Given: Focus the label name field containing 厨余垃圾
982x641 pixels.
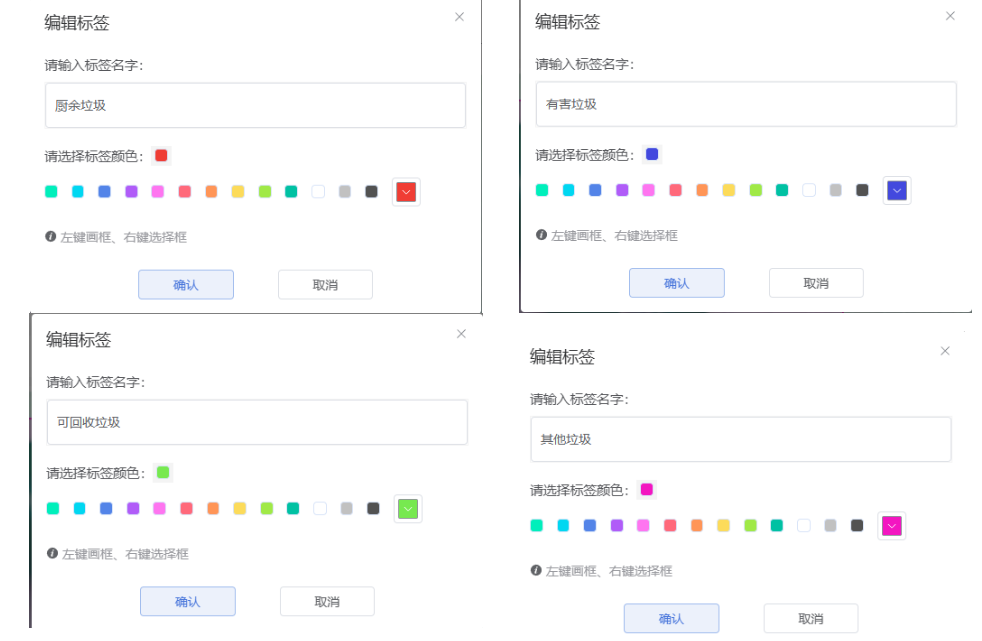Looking at the screenshot, I should [x=255, y=105].
